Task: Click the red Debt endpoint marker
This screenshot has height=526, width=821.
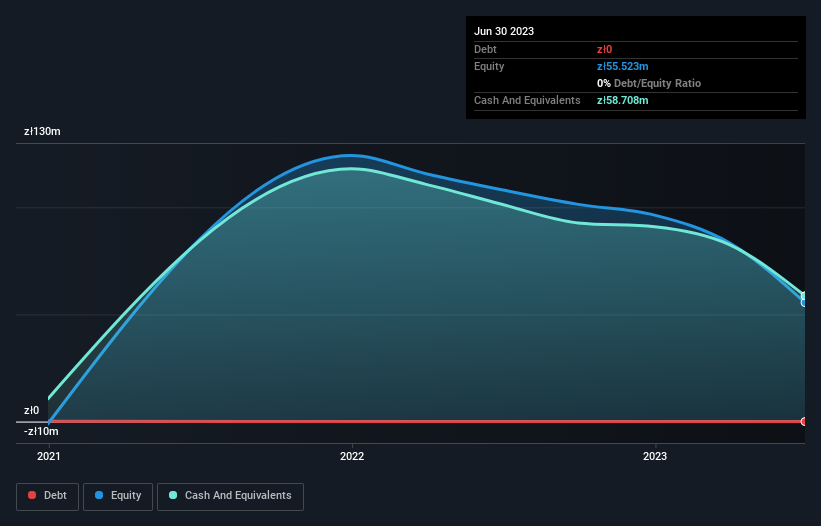Action: pos(804,421)
